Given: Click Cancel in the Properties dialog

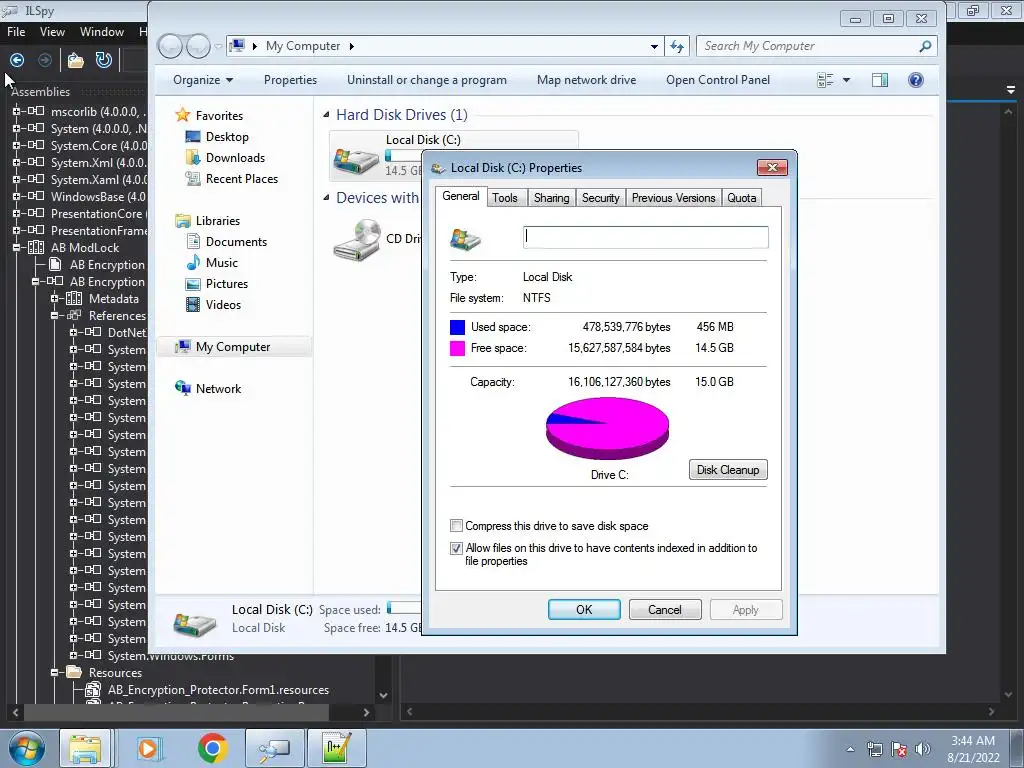Looking at the screenshot, I should pos(665,609).
